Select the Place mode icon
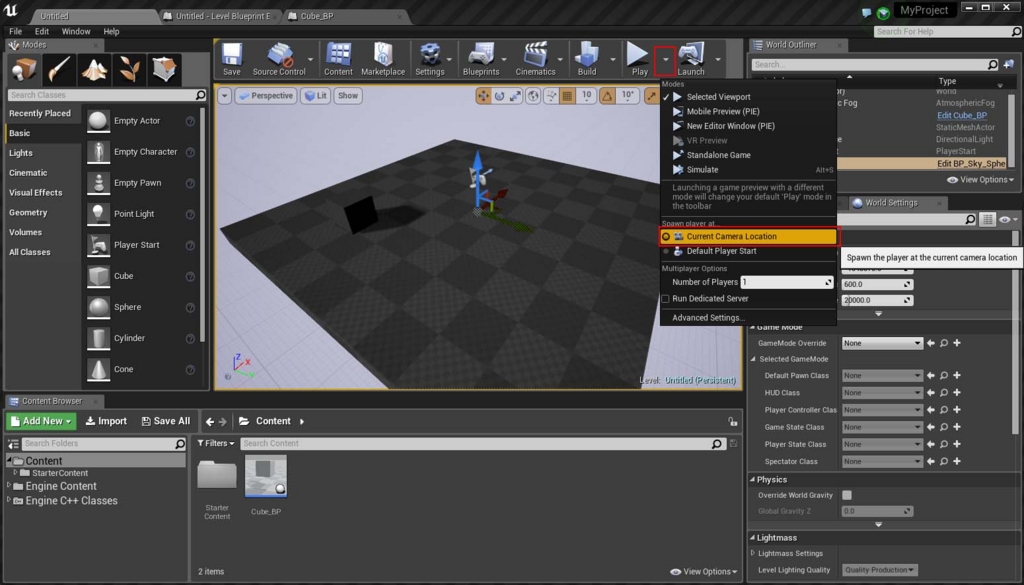The height and width of the screenshot is (585, 1024). tap(24, 69)
